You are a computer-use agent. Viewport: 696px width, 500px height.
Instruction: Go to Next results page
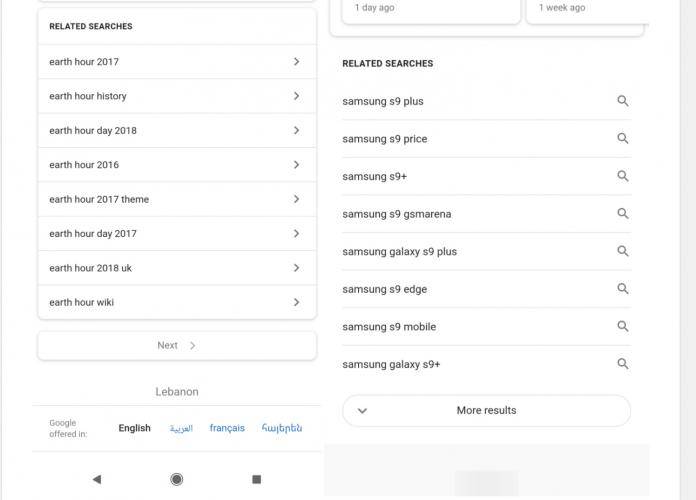177,345
